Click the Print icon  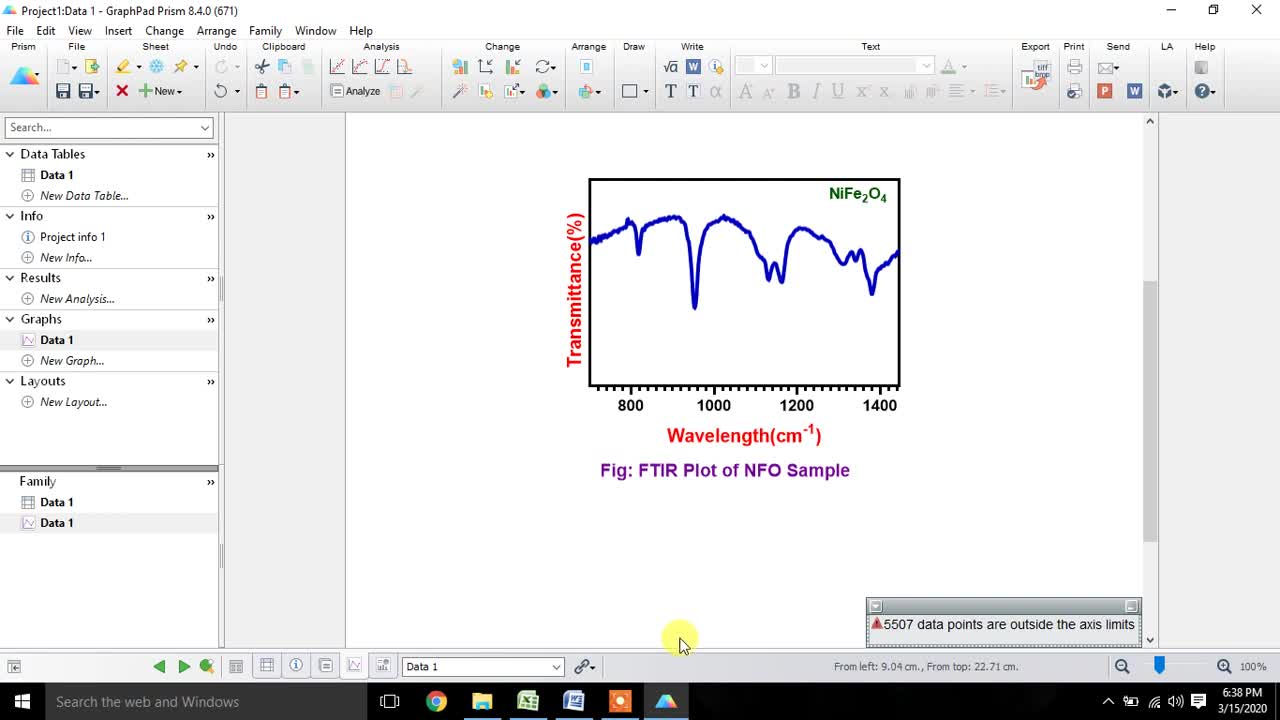tap(1075, 67)
